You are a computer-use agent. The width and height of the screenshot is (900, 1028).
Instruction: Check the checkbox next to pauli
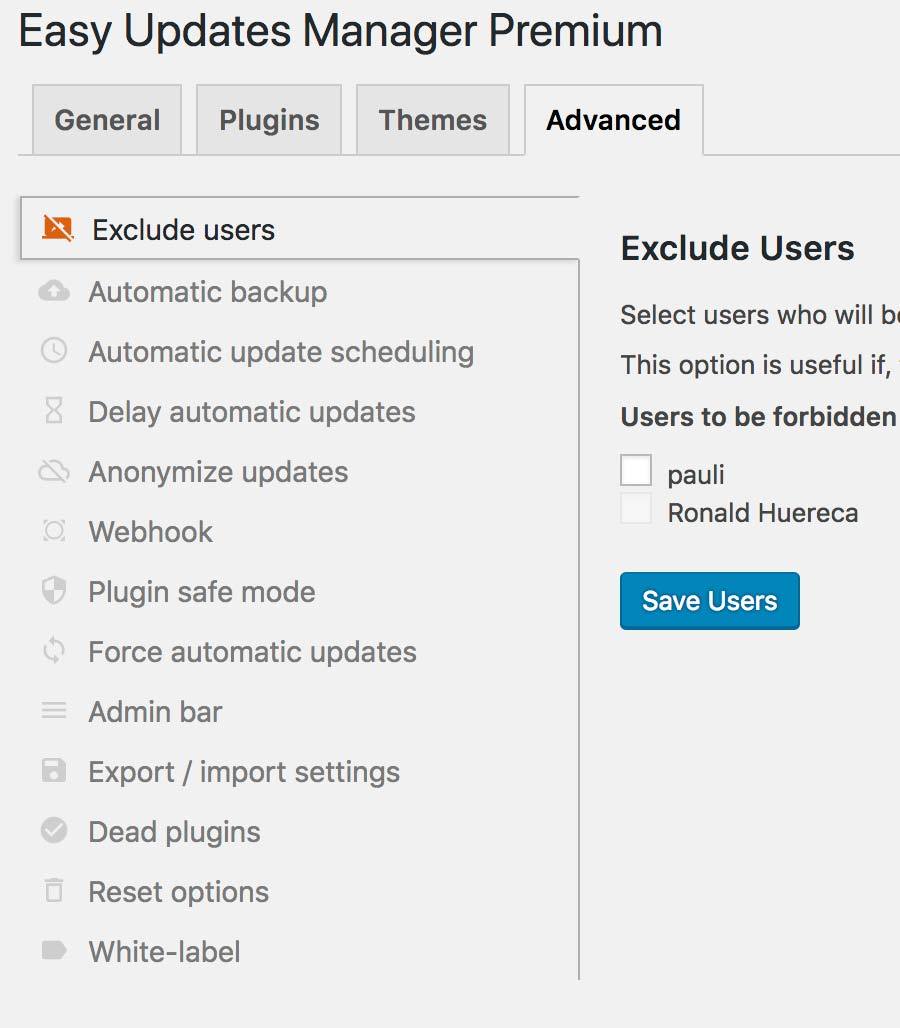pos(636,470)
